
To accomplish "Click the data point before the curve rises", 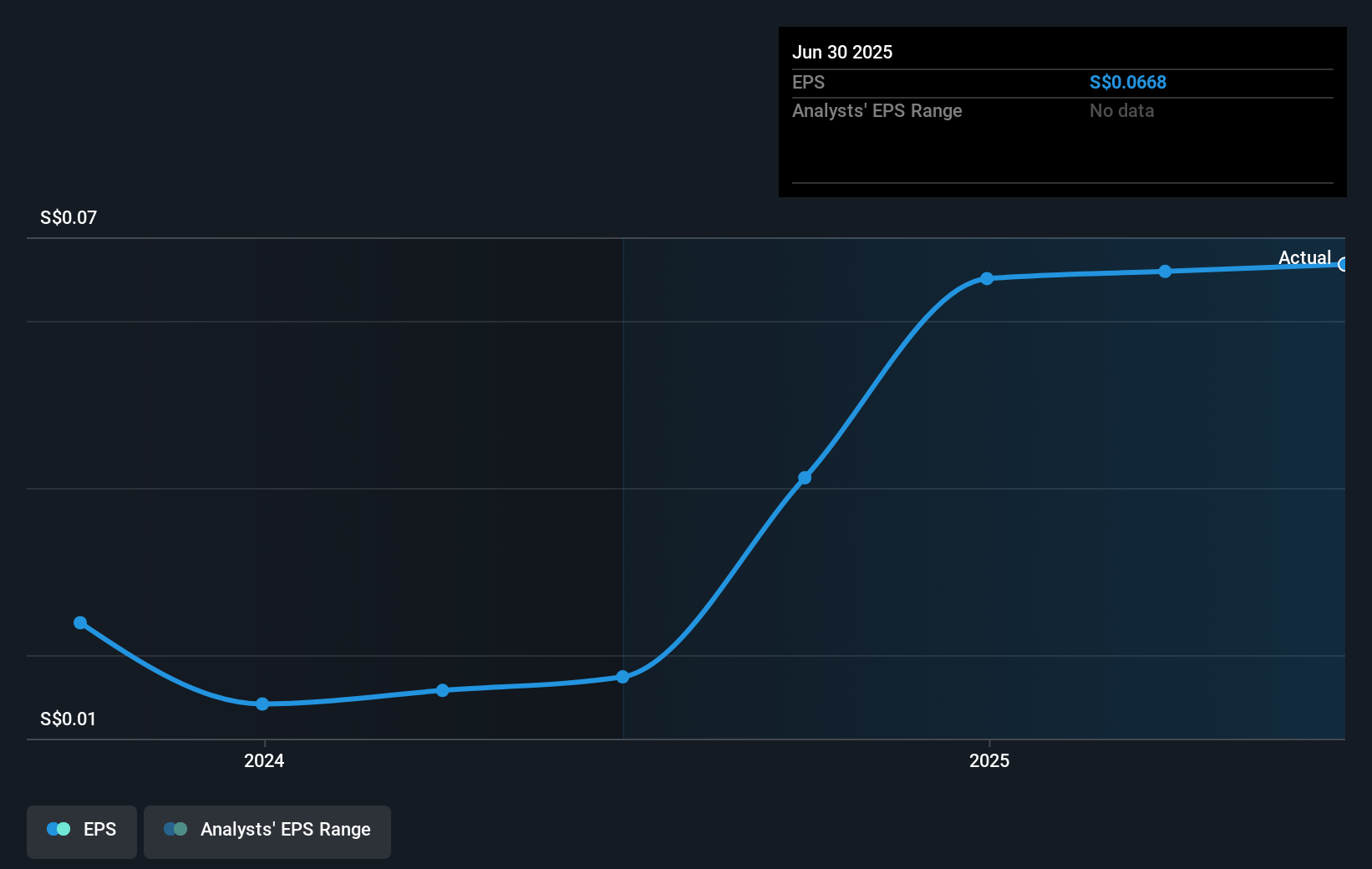I will [623, 677].
